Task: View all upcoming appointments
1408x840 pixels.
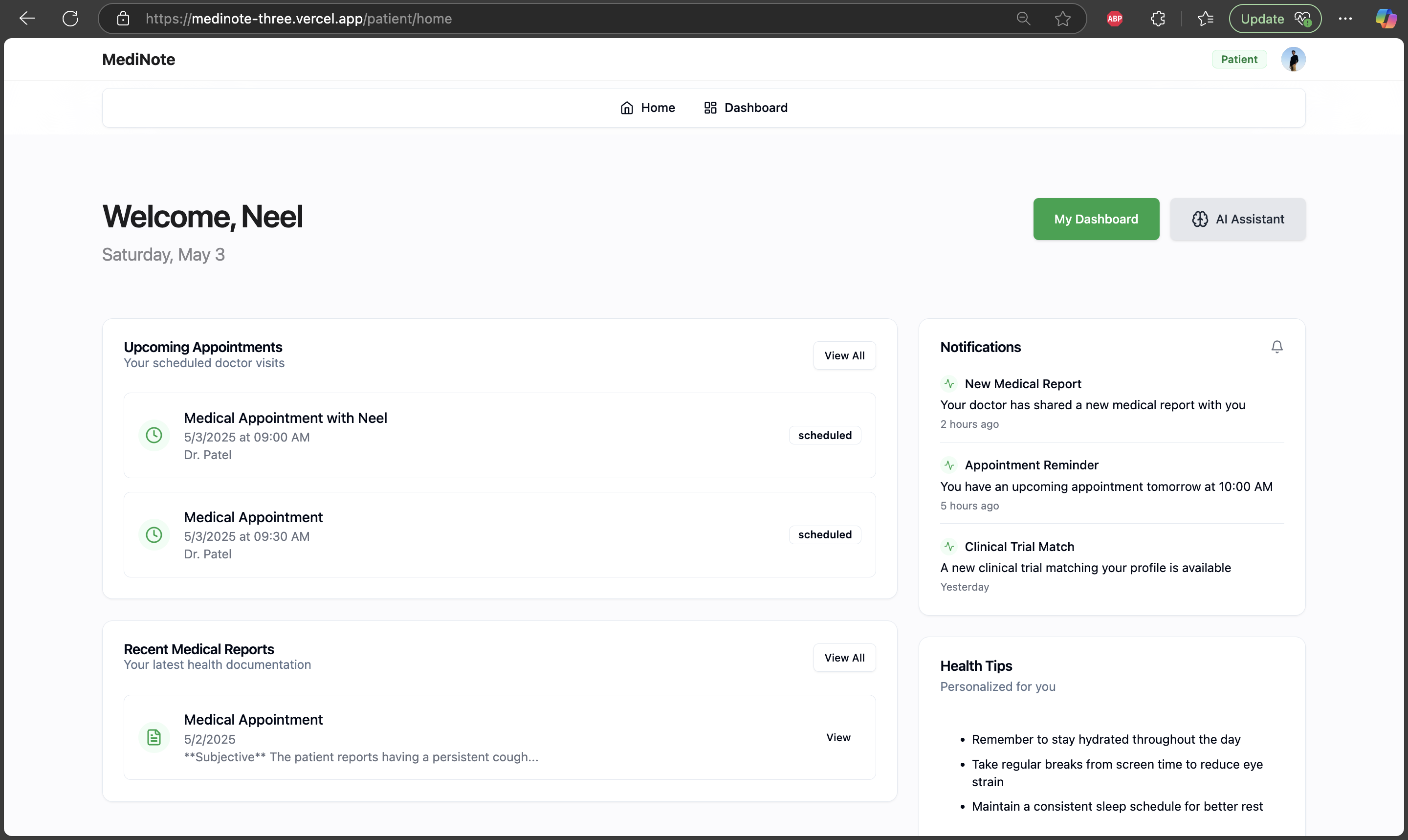Action: point(844,355)
